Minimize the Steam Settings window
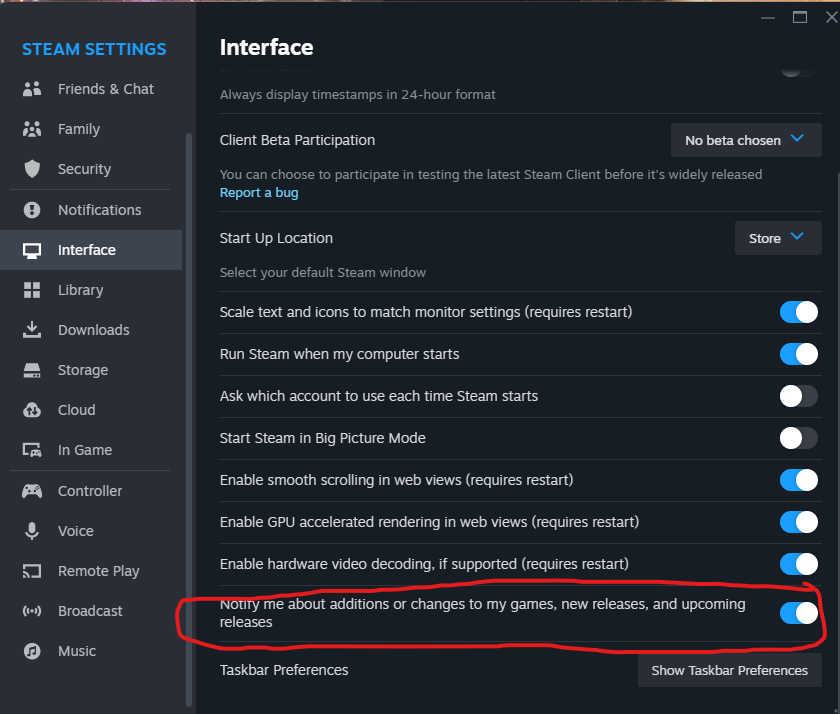Image resolution: width=840 pixels, height=714 pixels. pos(768,18)
